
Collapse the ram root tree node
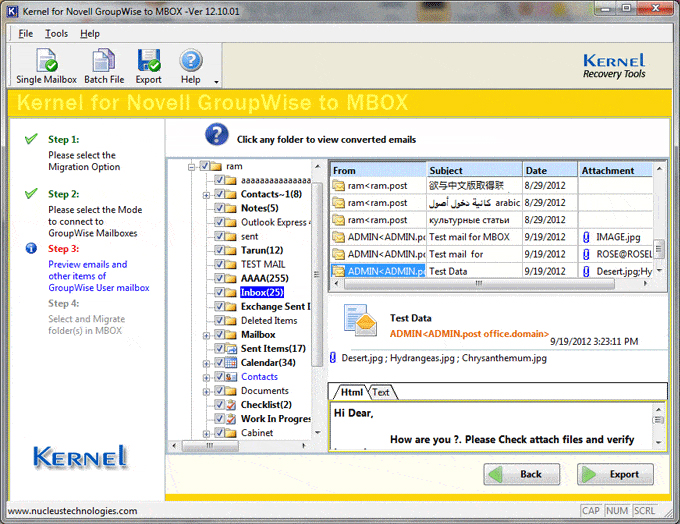click(191, 167)
